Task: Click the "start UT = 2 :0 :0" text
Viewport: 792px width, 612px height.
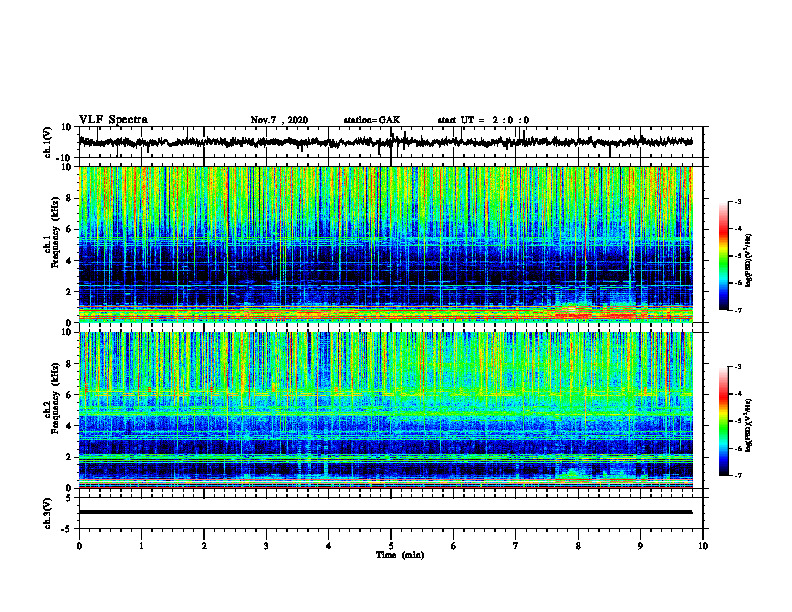Action: (483, 120)
